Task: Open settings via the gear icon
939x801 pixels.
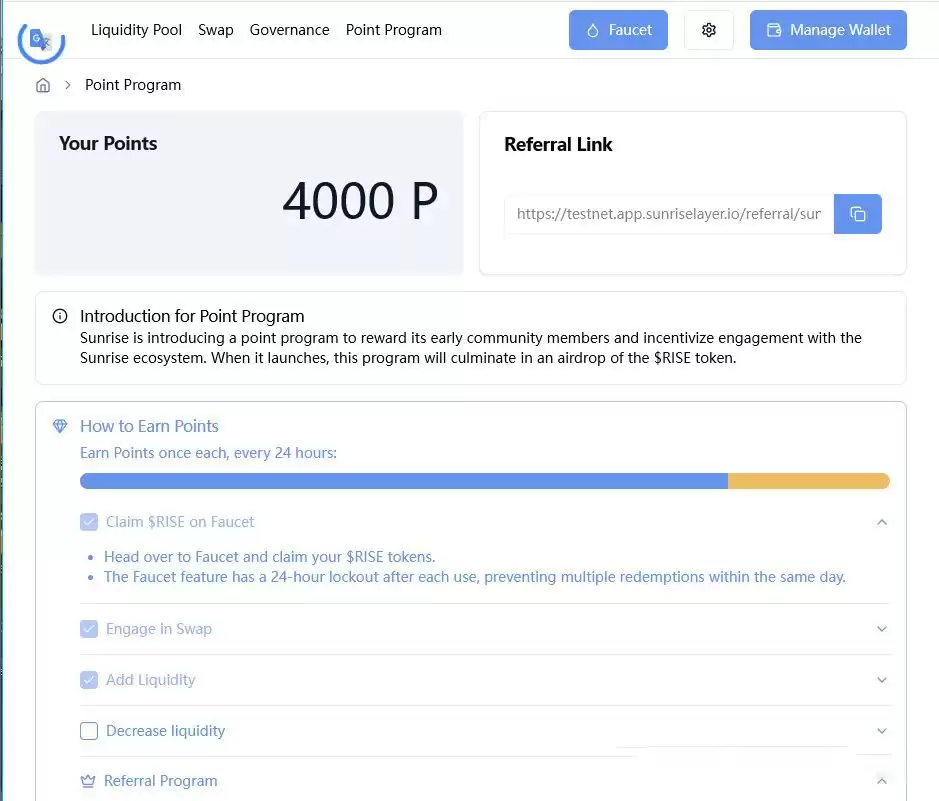Action: 709,30
